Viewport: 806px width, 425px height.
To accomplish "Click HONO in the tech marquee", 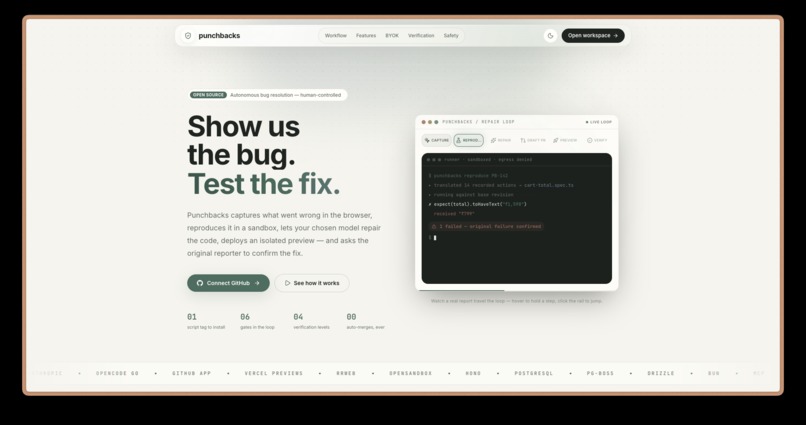I will pyautogui.click(x=473, y=374).
